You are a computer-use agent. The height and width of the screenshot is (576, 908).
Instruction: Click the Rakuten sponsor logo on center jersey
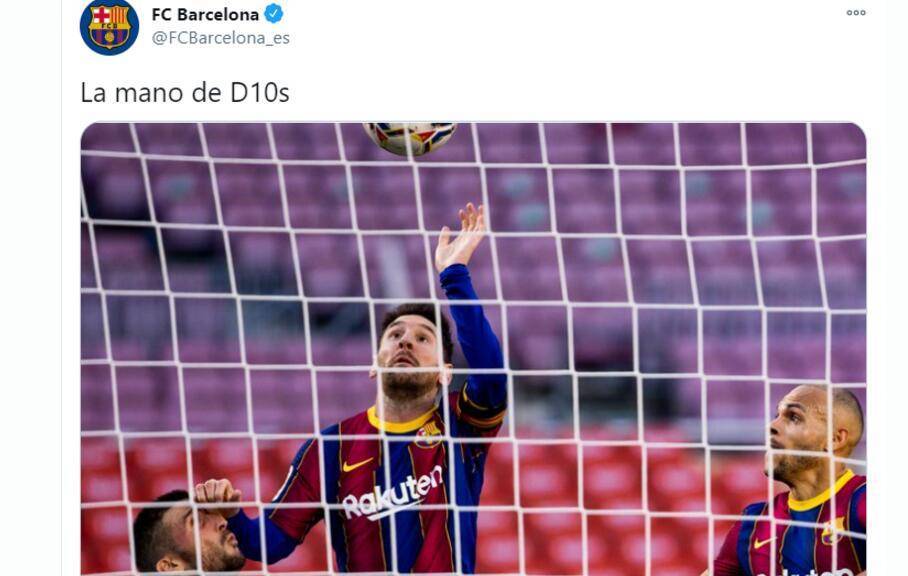(393, 494)
